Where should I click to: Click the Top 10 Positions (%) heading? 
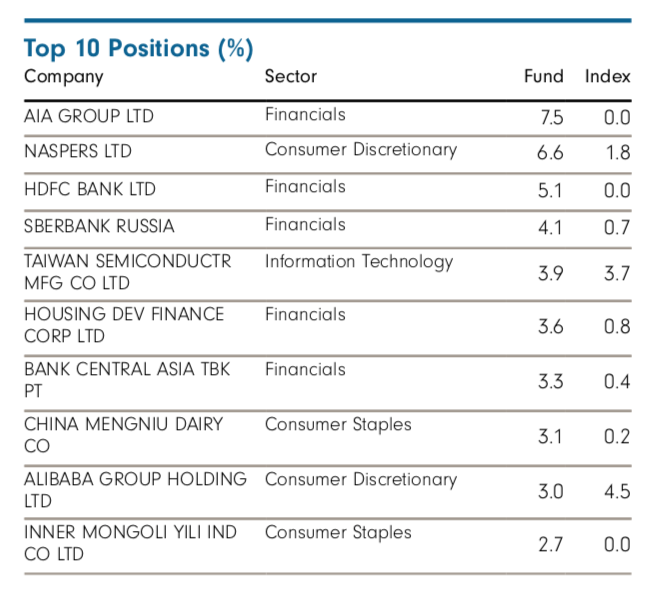(138, 48)
